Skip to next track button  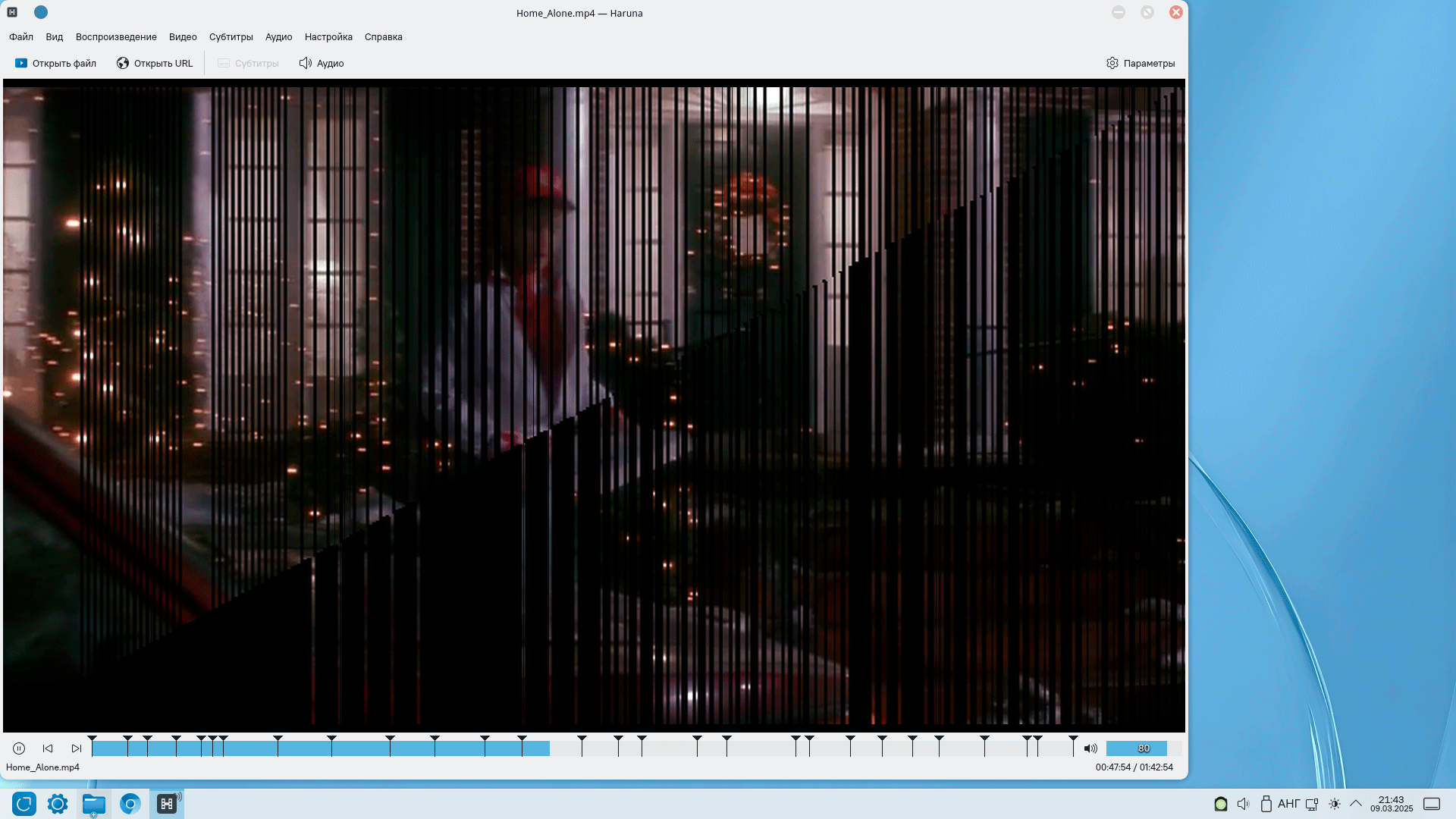pos(77,748)
